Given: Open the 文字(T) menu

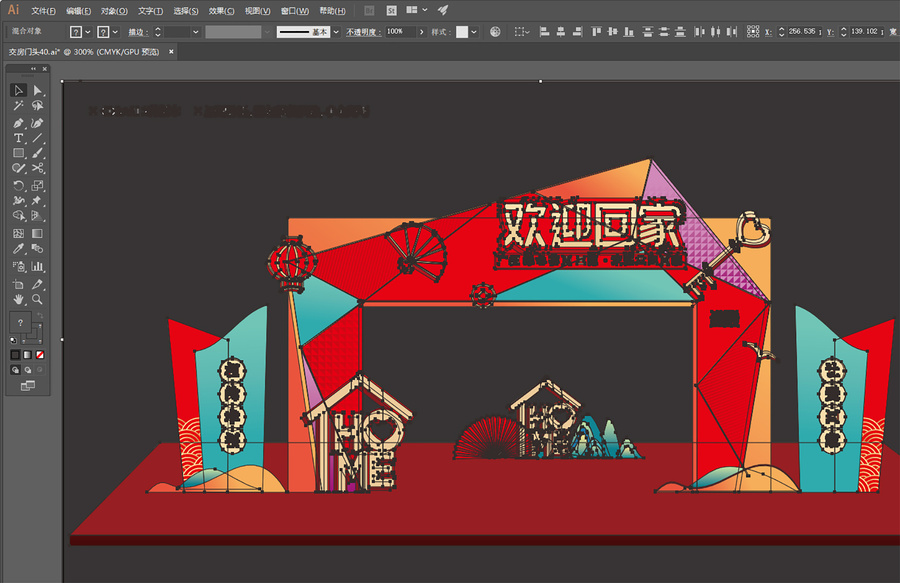Looking at the screenshot, I should pos(150,11).
